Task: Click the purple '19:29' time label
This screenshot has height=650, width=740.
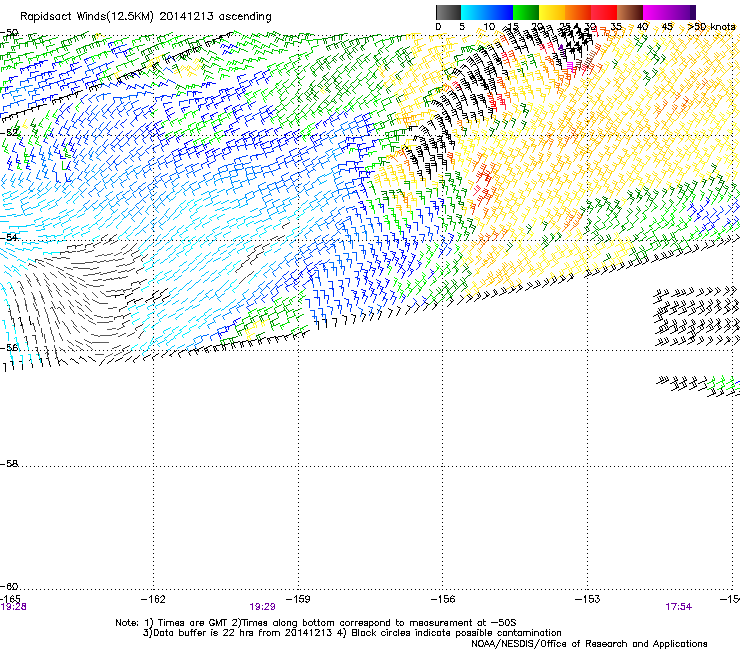Action: tap(262, 607)
